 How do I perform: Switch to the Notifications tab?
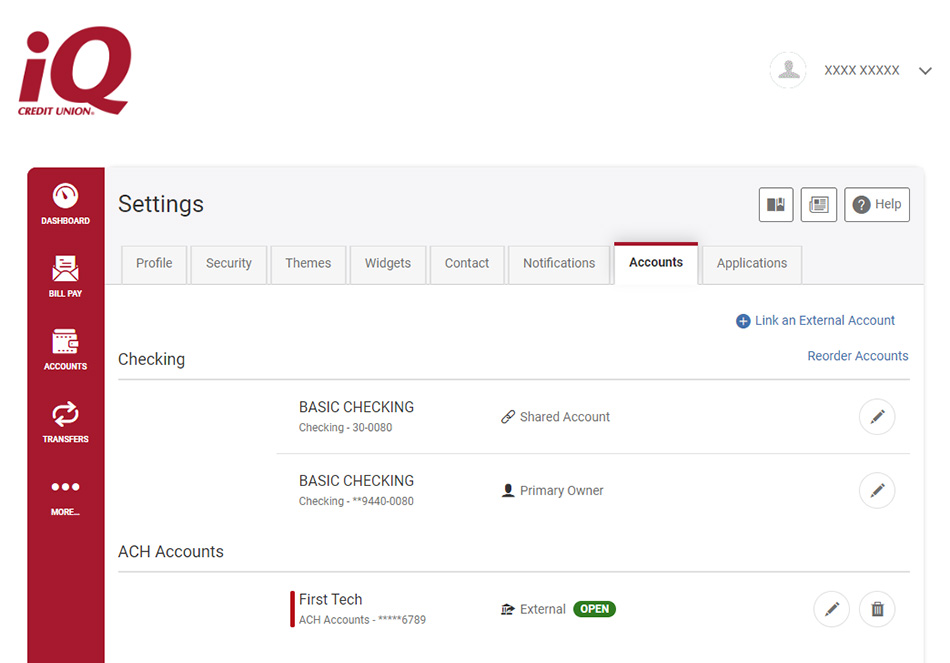(559, 263)
